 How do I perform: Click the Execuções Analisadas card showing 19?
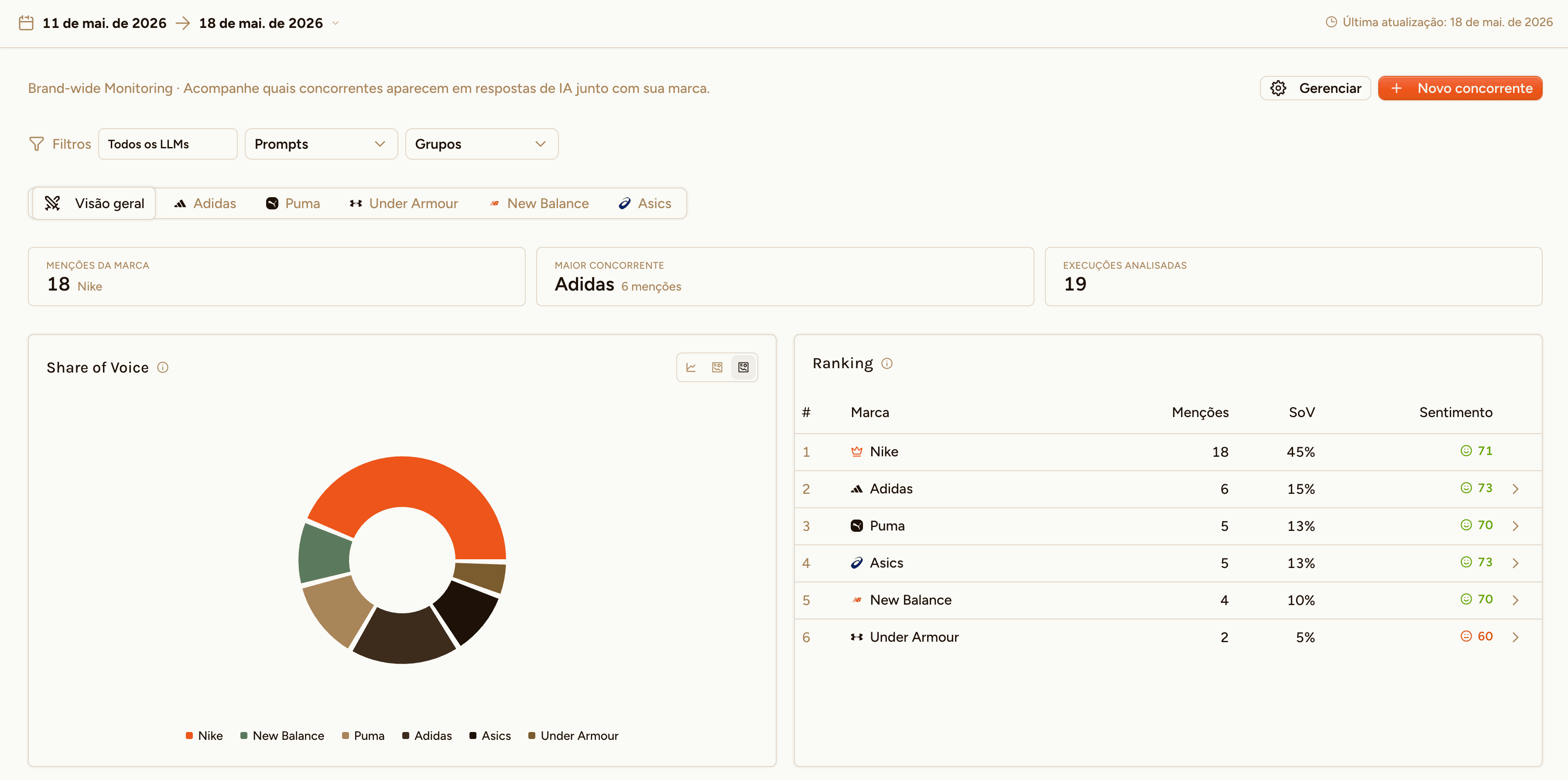pos(1293,276)
